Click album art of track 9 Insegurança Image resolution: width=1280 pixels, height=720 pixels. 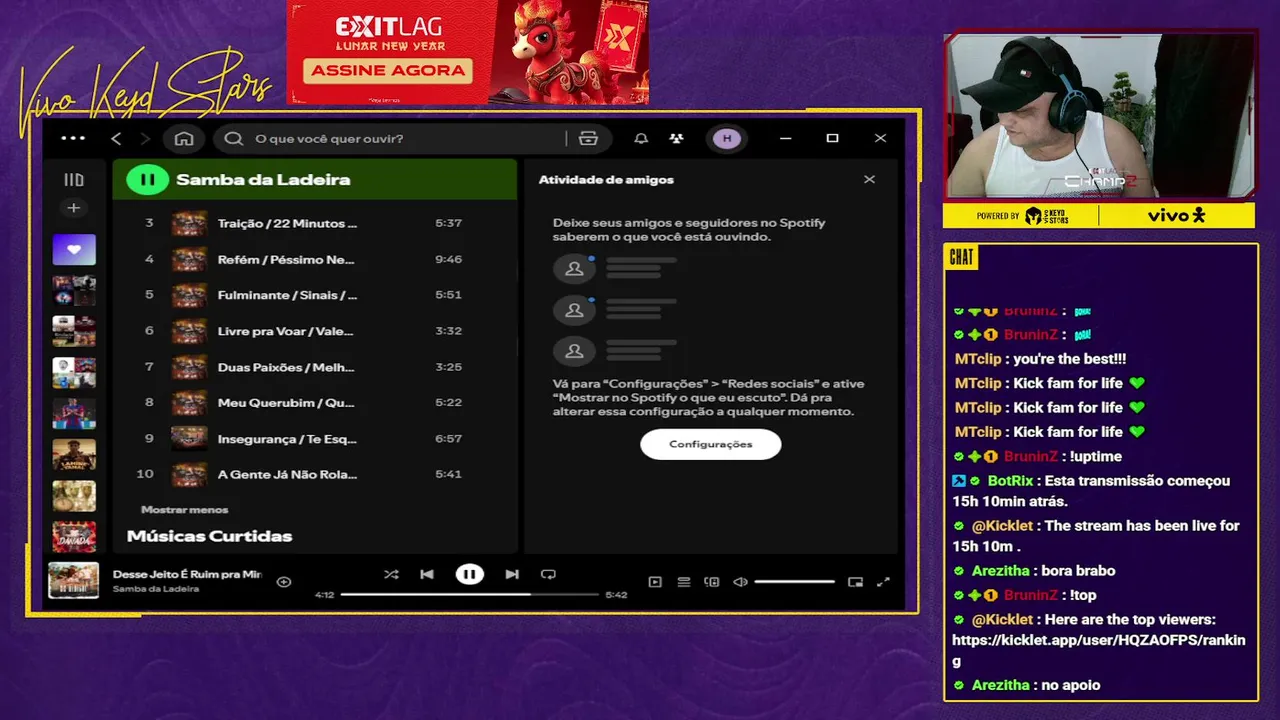pos(189,438)
